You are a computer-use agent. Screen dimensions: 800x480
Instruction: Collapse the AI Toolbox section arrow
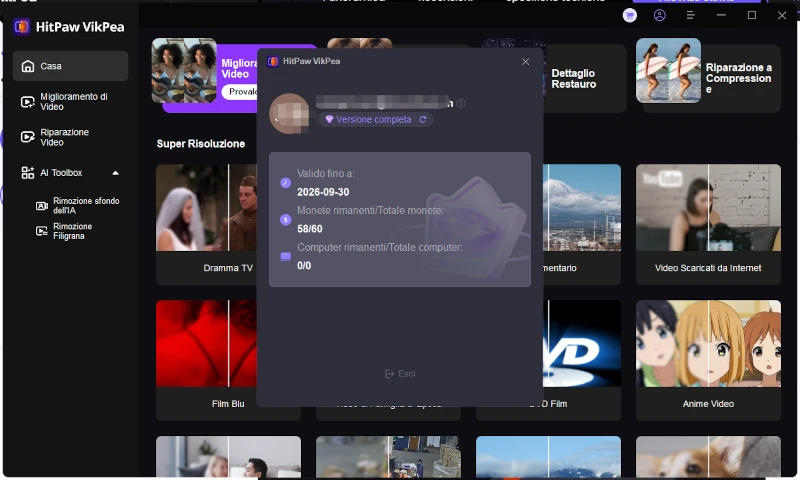click(115, 173)
